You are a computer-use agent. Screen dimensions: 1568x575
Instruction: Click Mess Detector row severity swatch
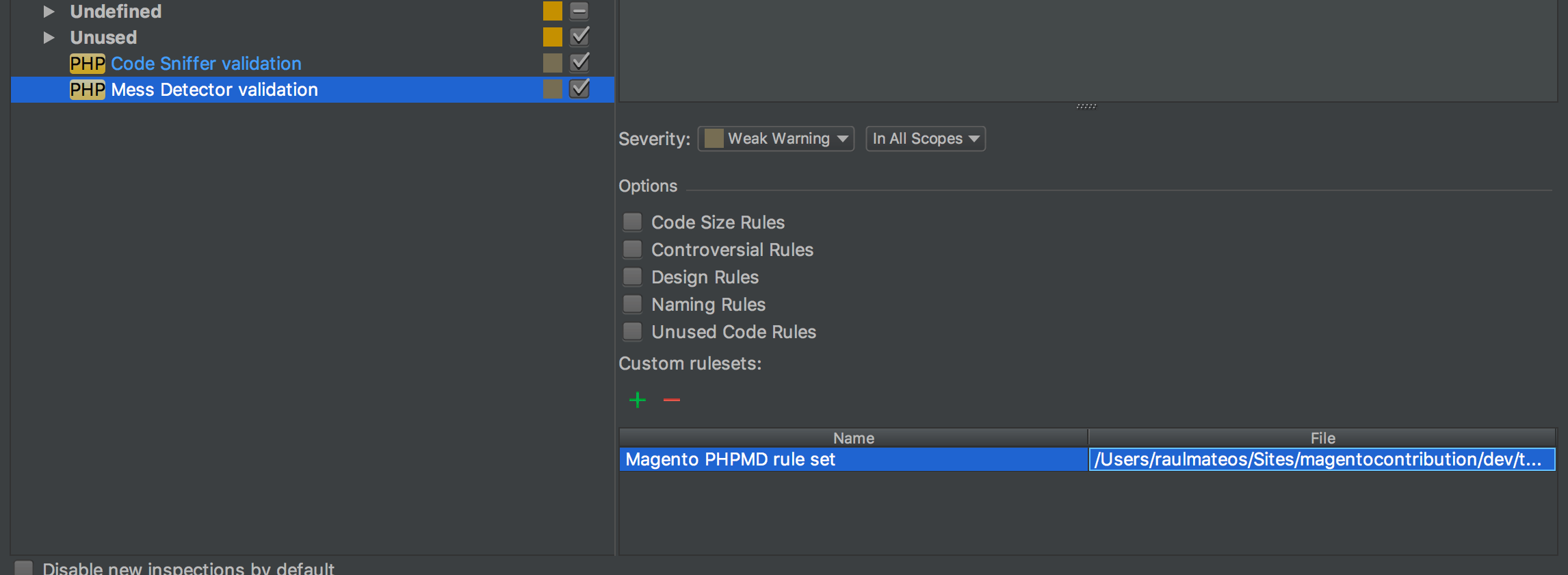[x=552, y=88]
